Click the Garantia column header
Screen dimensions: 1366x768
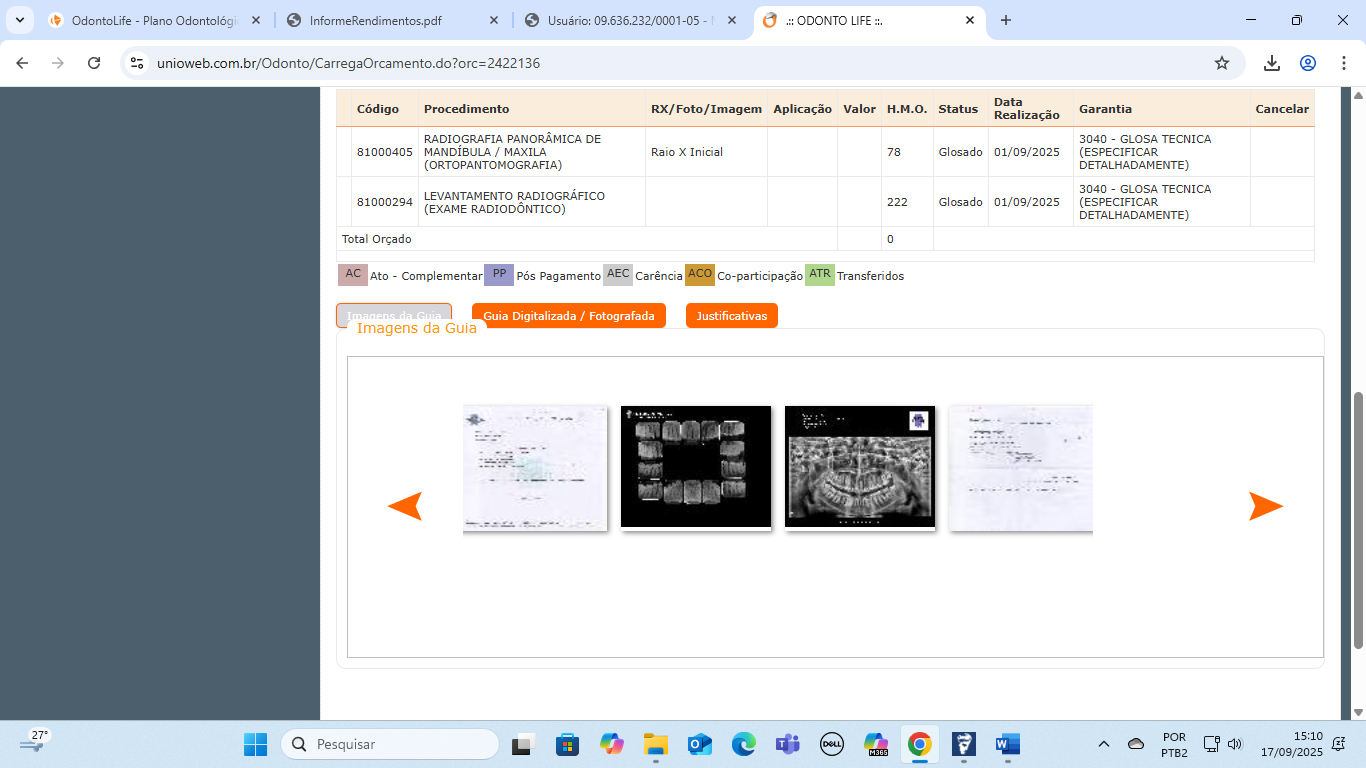click(1106, 109)
